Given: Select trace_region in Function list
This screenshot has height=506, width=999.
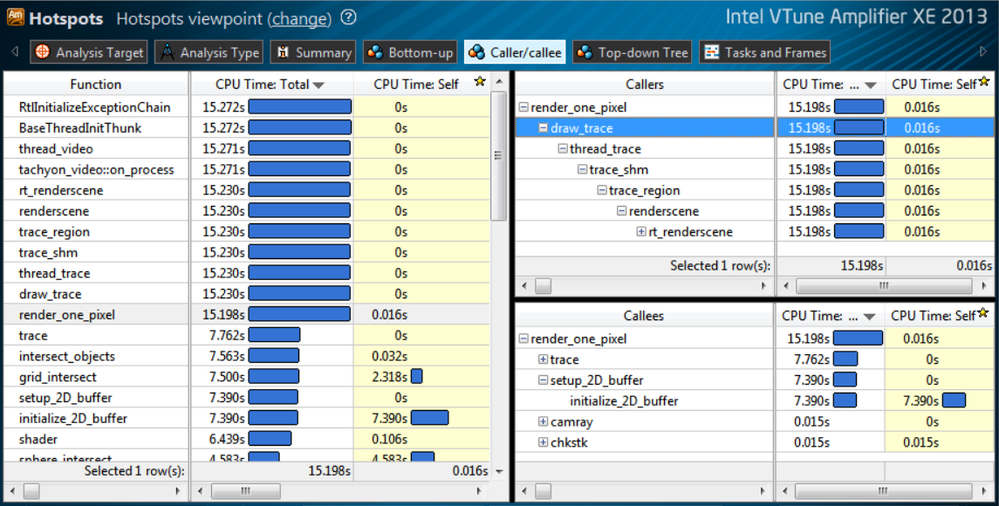Looking at the screenshot, I should tap(54, 231).
